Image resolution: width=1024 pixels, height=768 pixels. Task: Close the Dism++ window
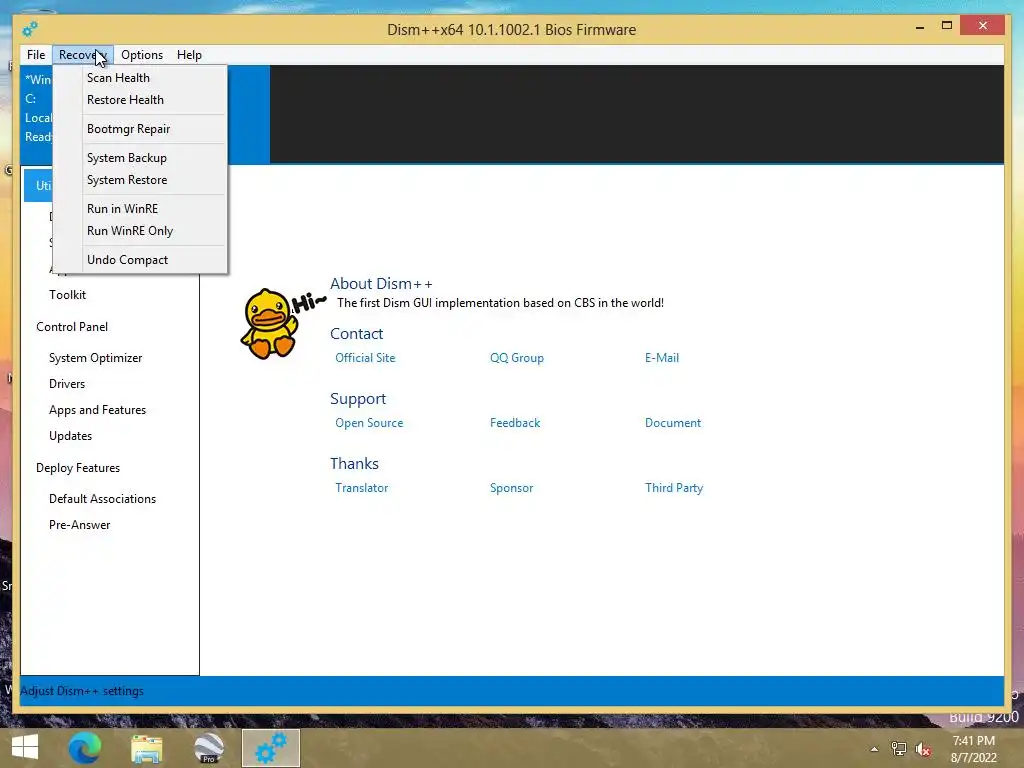(983, 25)
